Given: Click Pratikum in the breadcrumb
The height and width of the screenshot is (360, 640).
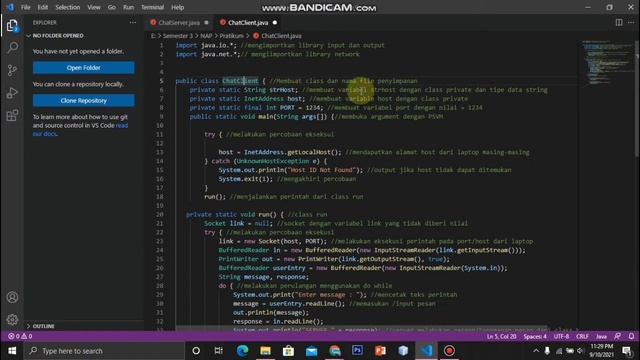Looking at the screenshot, I should pyautogui.click(x=231, y=36).
